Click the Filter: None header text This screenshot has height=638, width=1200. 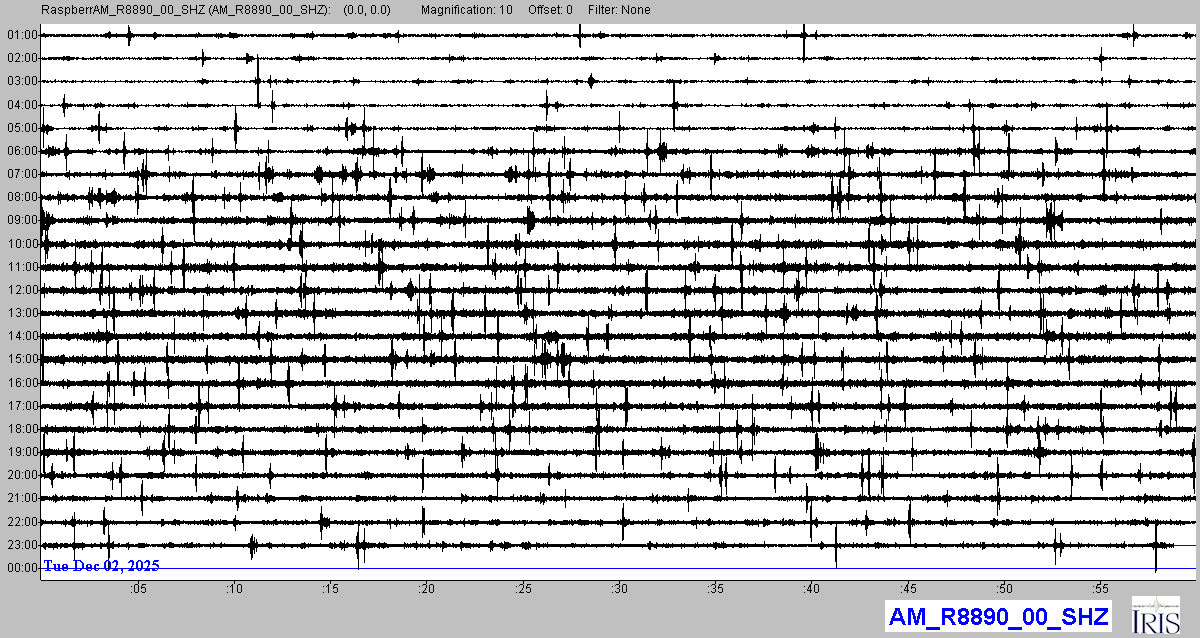pyautogui.click(x=620, y=10)
